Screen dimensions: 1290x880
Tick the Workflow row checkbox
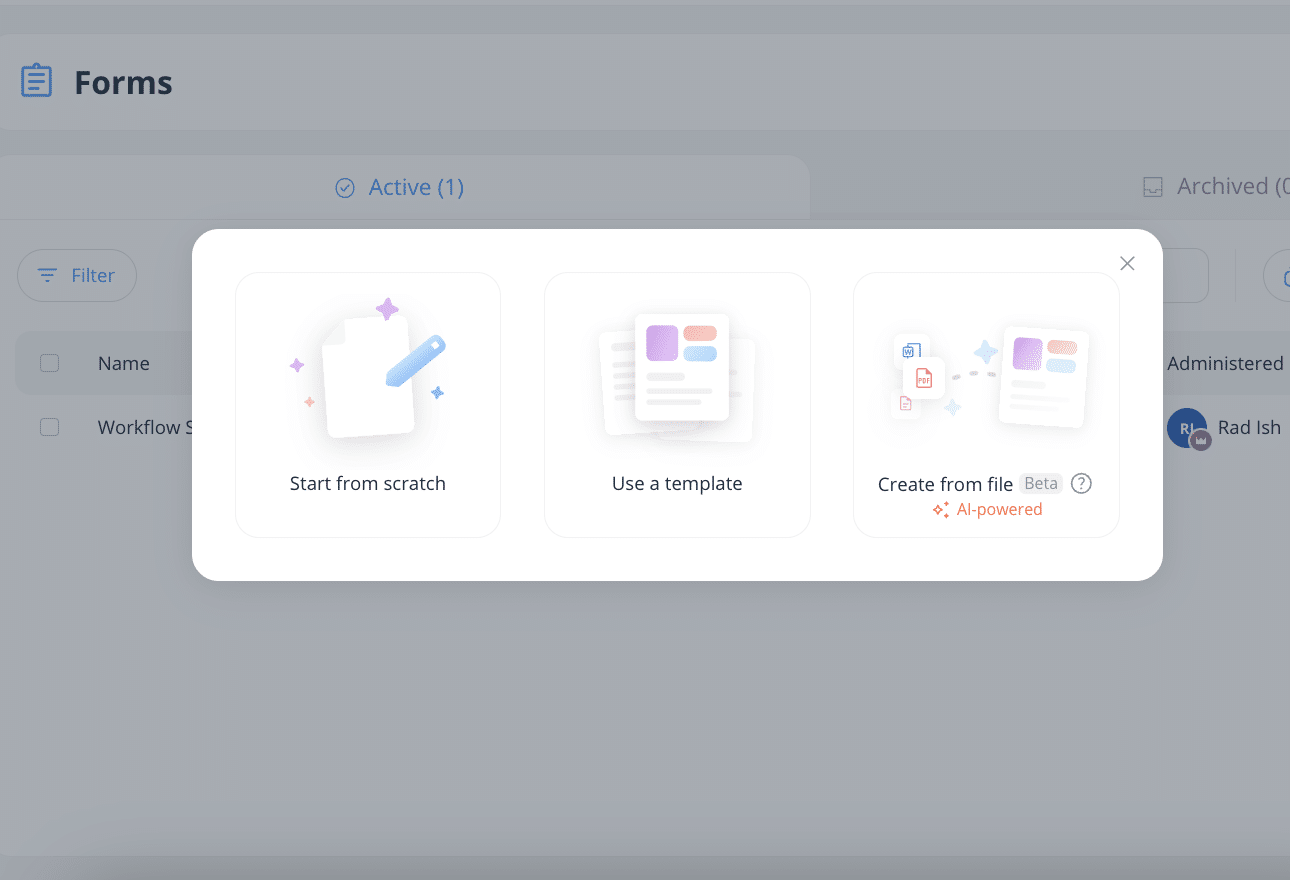point(49,427)
